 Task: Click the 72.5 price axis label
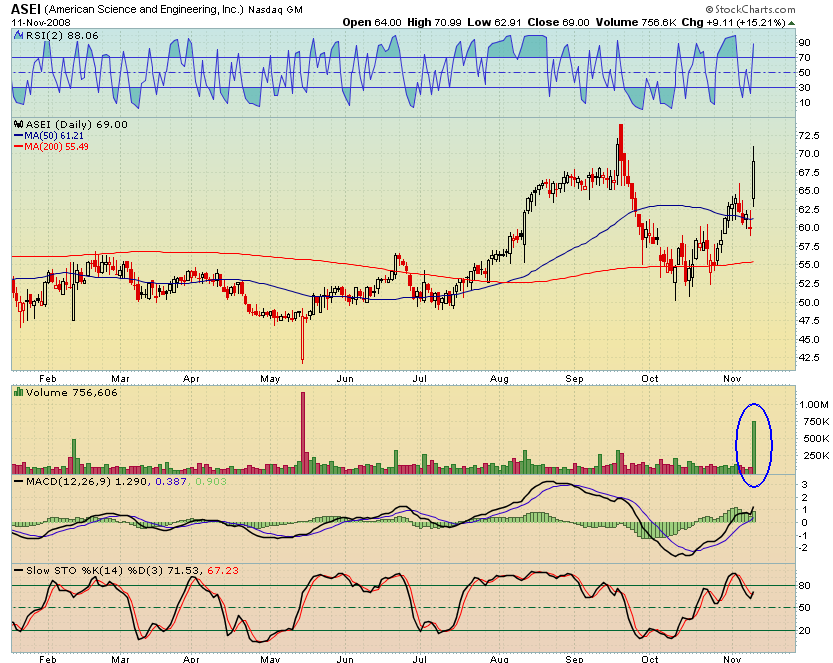click(x=809, y=135)
